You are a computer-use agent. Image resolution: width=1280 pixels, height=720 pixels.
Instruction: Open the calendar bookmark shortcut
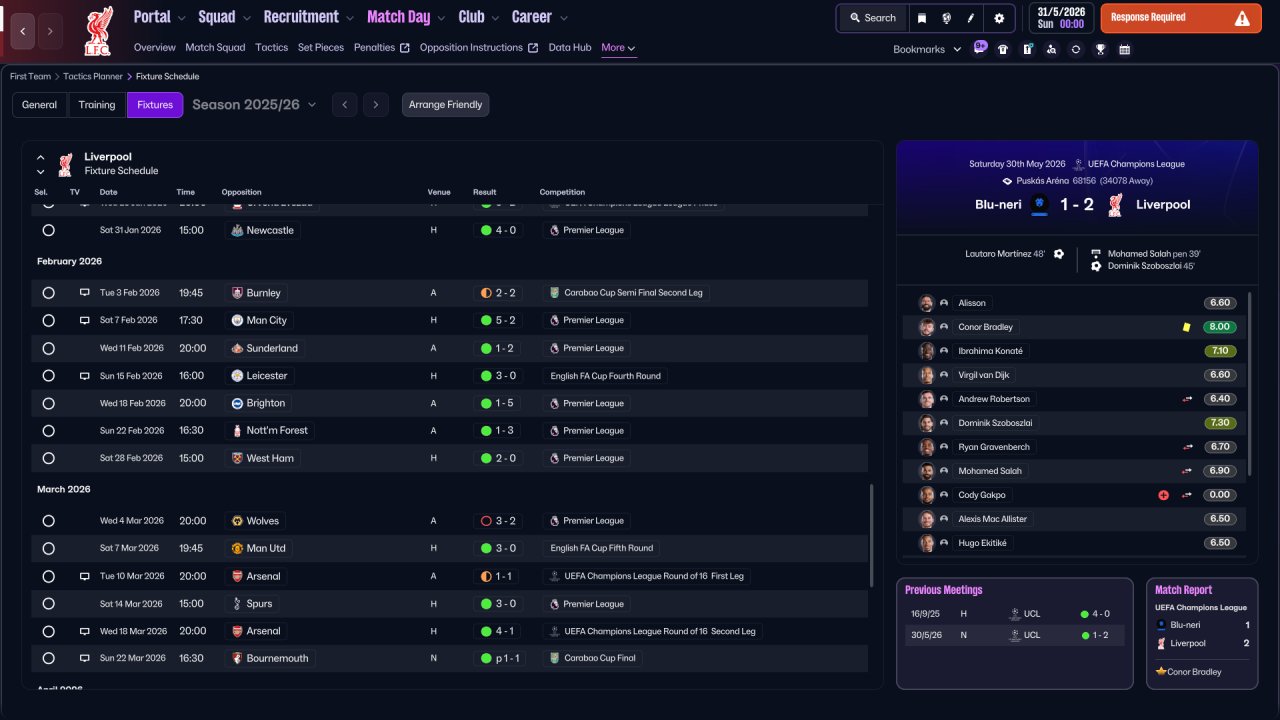click(x=1124, y=49)
